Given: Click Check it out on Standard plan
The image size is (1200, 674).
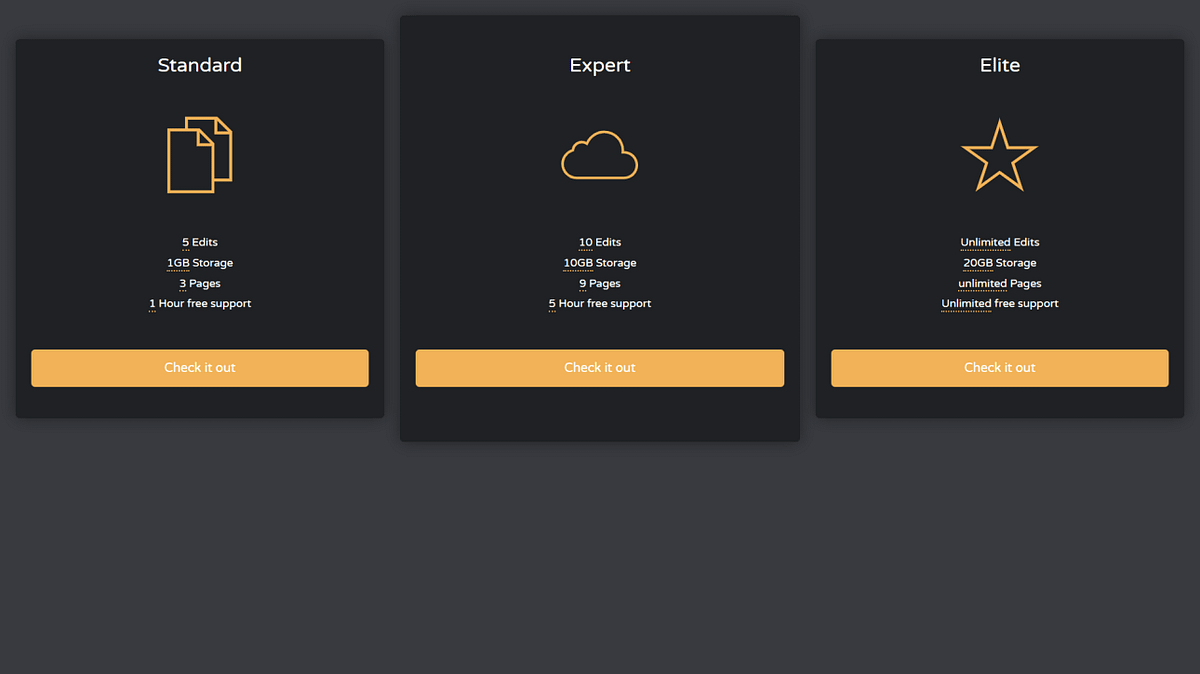Looking at the screenshot, I should [199, 368].
